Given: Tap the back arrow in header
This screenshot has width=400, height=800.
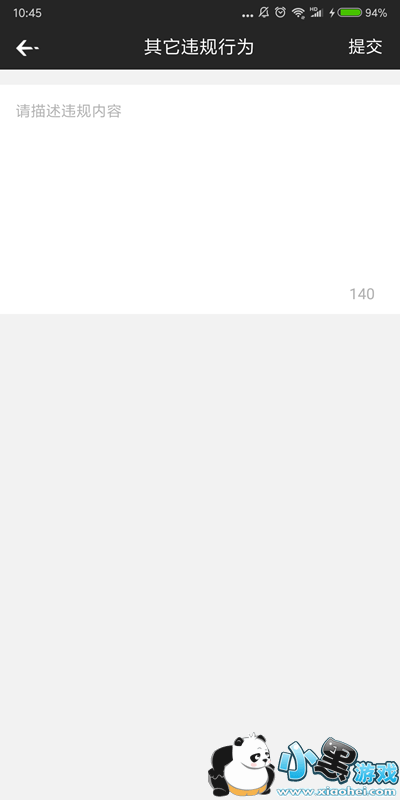Looking at the screenshot, I should (x=27, y=48).
